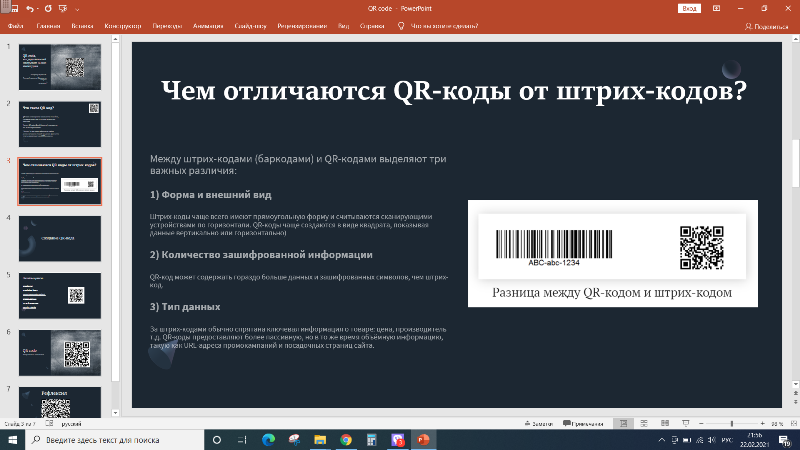Viewport: 800px width, 450px height.
Task: Select slide 2 thumbnail
Action: pyautogui.click(x=60, y=124)
